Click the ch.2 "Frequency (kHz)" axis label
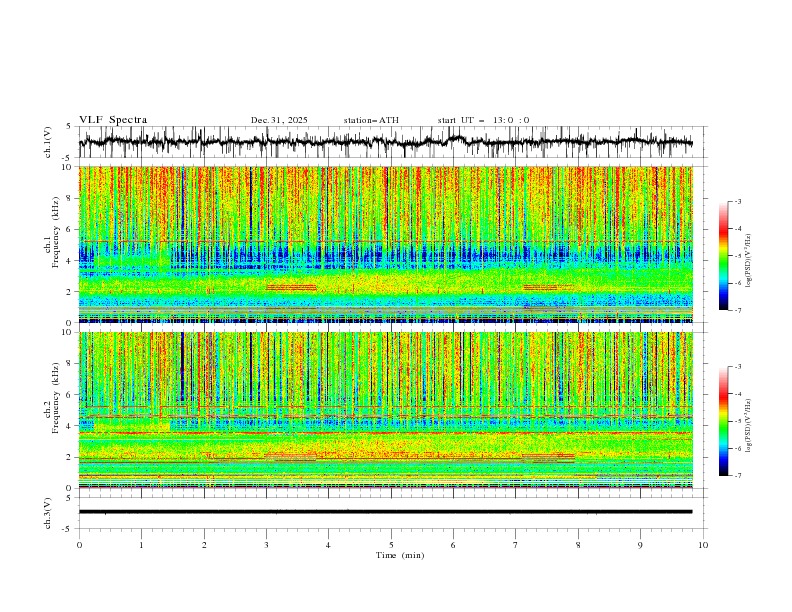Viewport: 792px width, 612px height. [56, 398]
